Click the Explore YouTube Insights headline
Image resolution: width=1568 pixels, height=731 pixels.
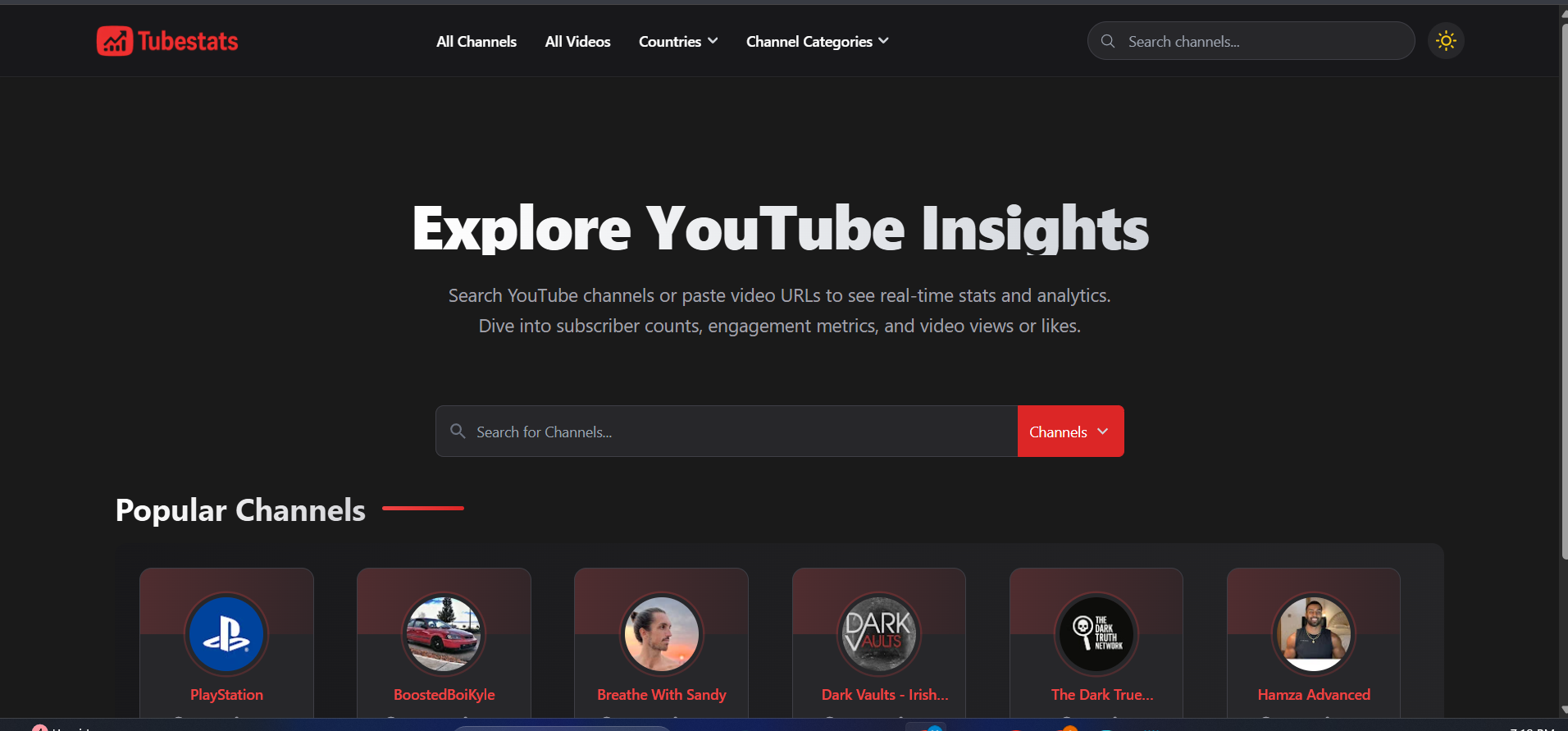[780, 228]
